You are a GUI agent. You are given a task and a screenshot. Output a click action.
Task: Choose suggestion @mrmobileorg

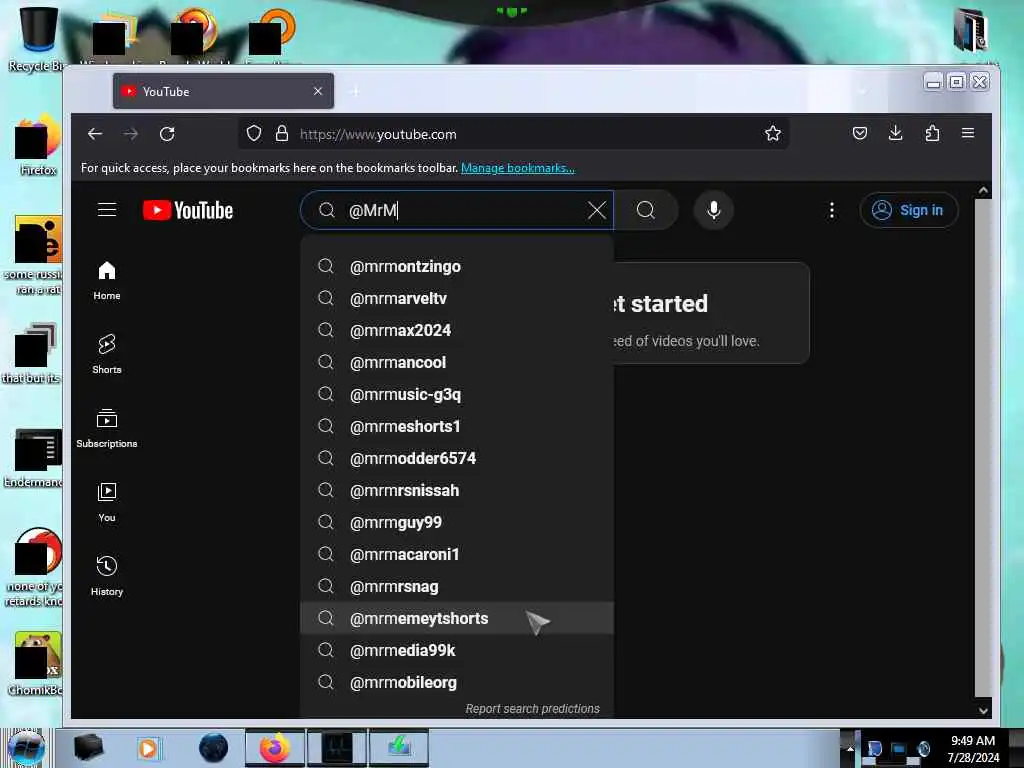[x=457, y=682]
